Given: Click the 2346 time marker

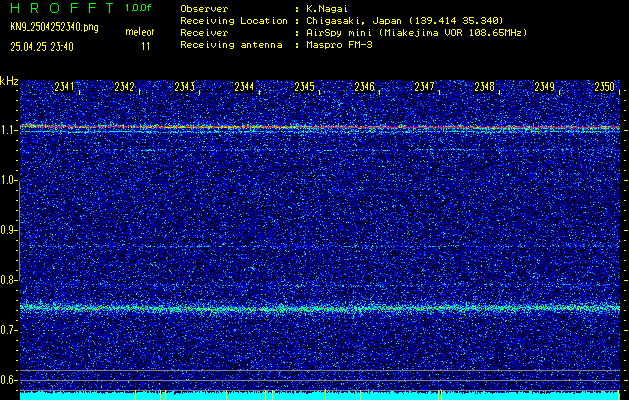Looking at the screenshot, I should coord(365,87).
